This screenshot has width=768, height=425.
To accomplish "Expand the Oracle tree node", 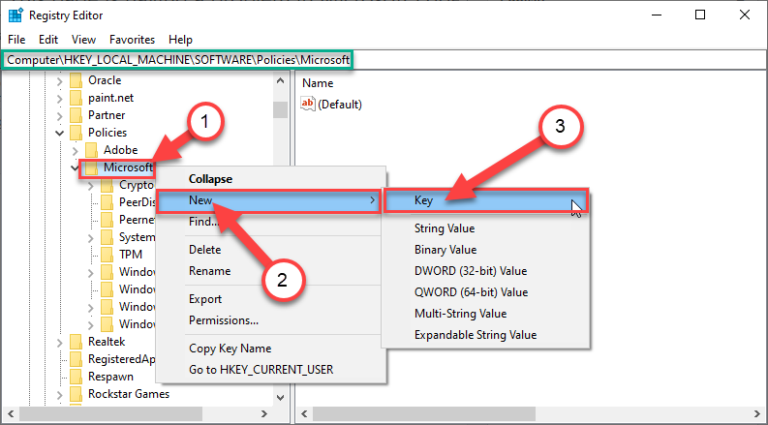I will (x=60, y=80).
